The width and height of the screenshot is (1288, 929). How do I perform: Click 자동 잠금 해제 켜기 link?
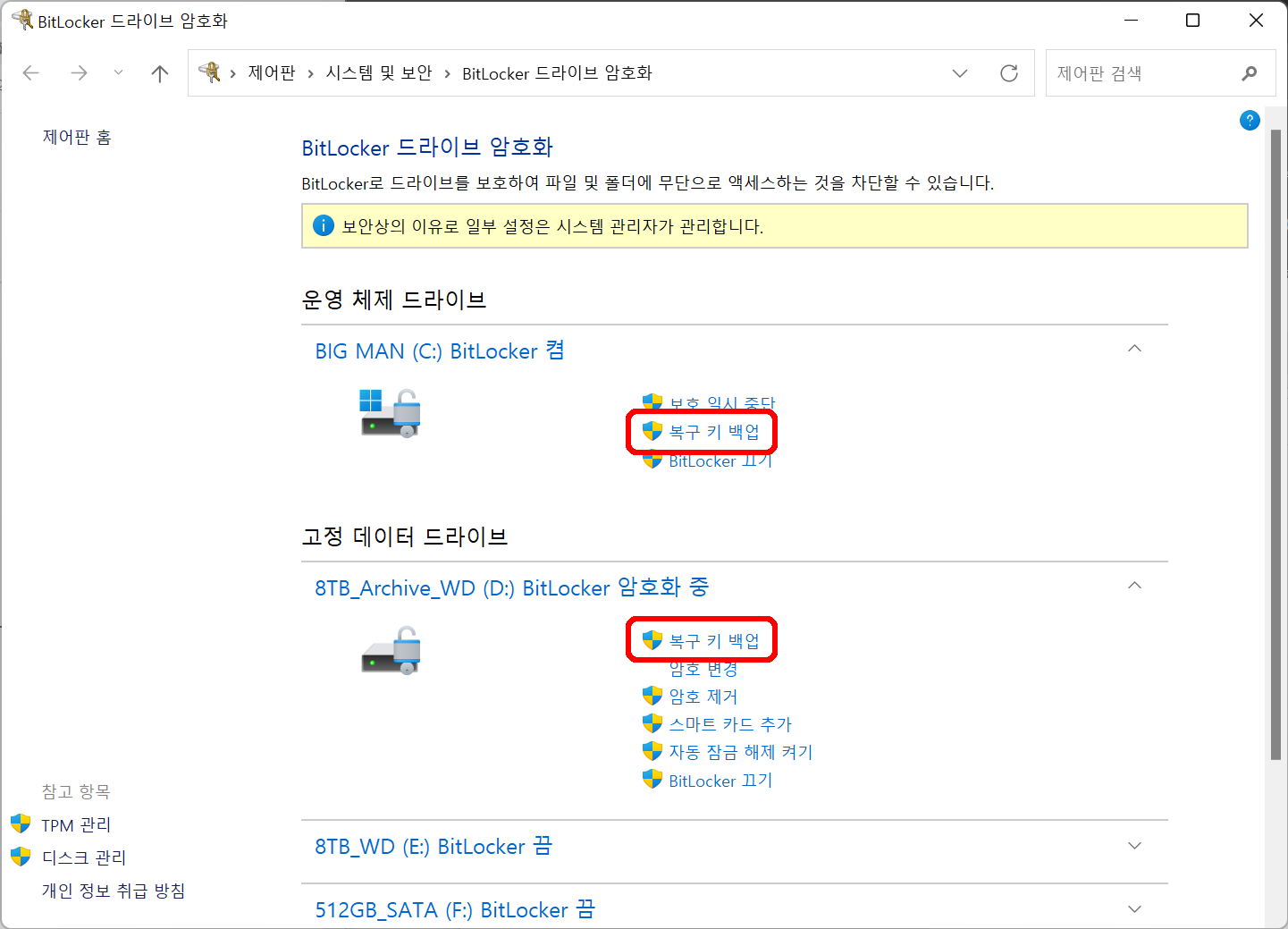coord(741,752)
